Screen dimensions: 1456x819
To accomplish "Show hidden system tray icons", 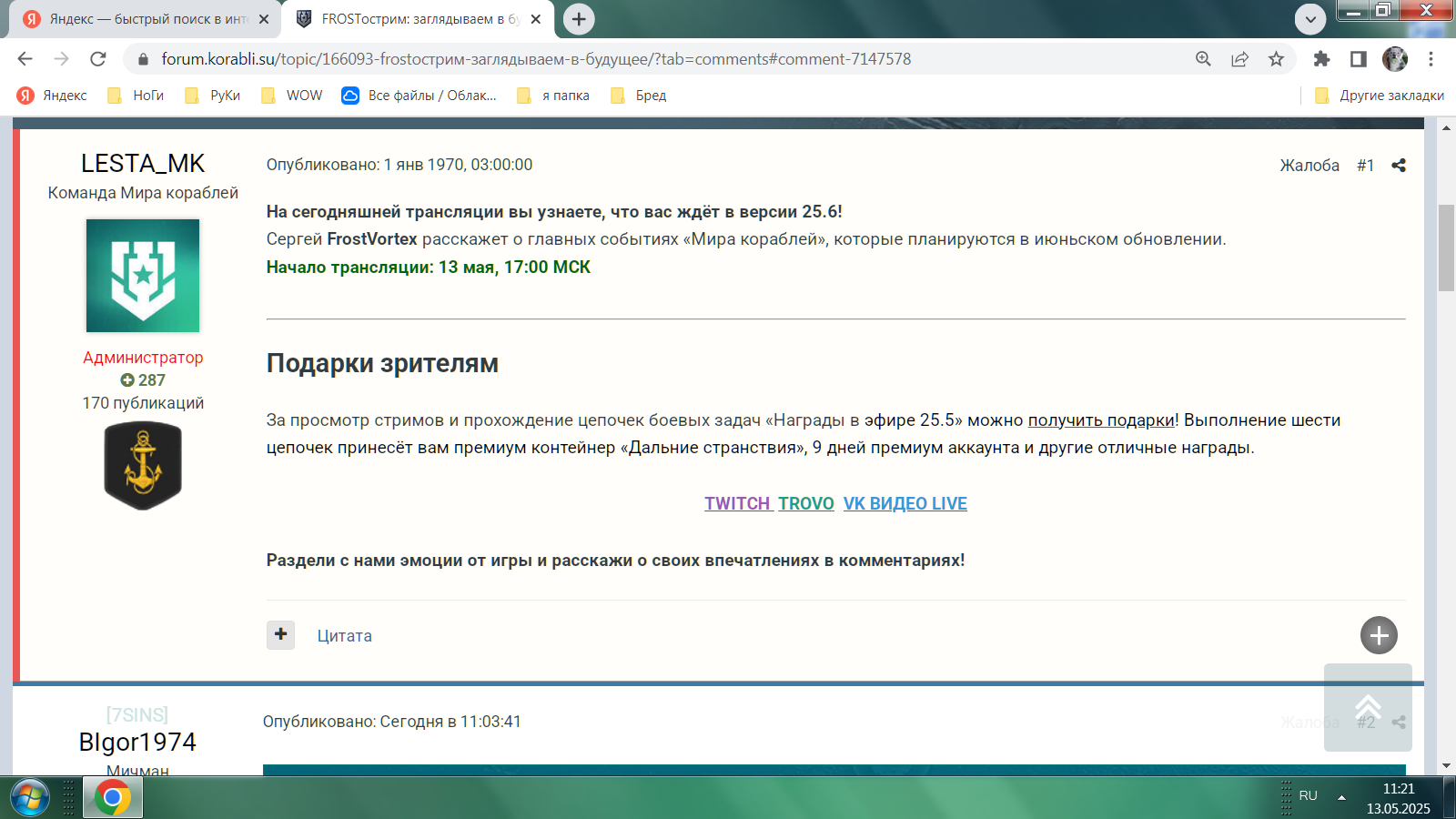I will (x=1341, y=796).
